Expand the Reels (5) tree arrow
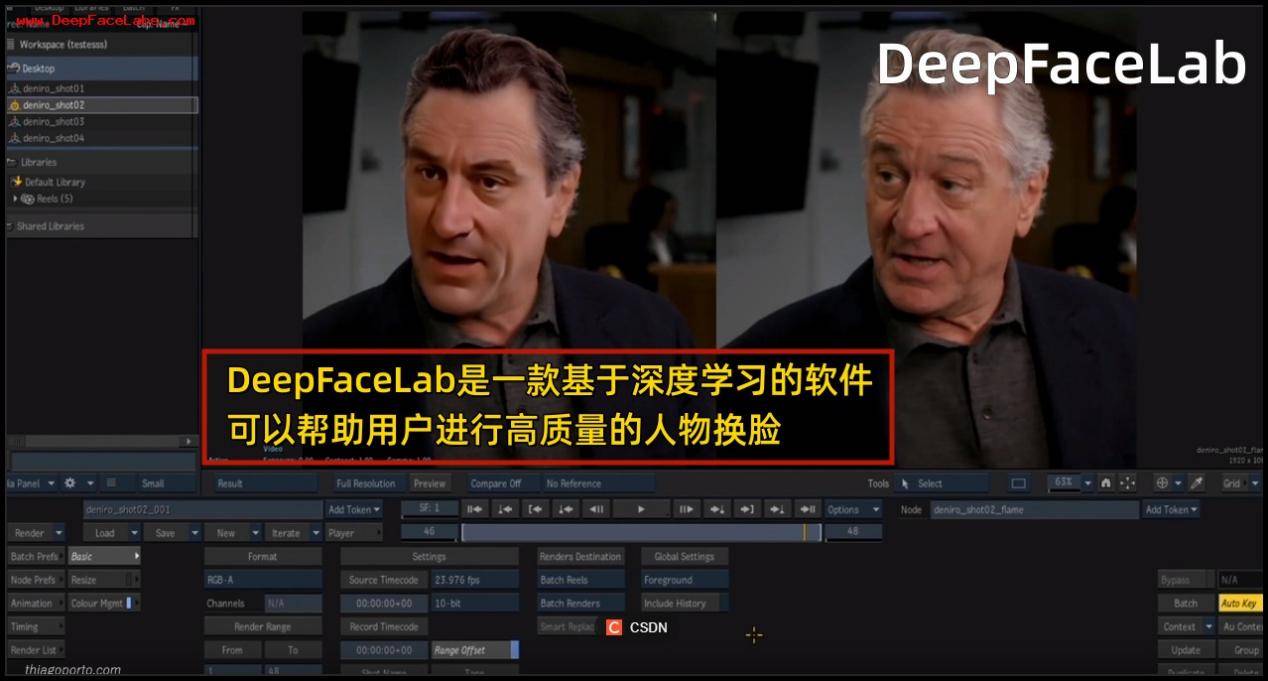This screenshot has width=1268, height=681. 14,199
